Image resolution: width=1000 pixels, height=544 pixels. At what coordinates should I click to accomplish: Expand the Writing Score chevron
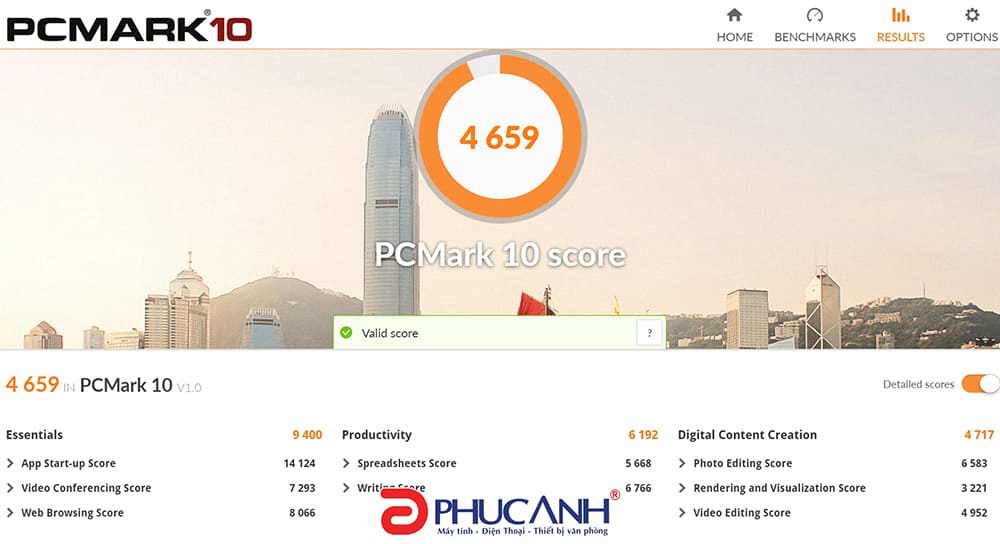coord(346,488)
